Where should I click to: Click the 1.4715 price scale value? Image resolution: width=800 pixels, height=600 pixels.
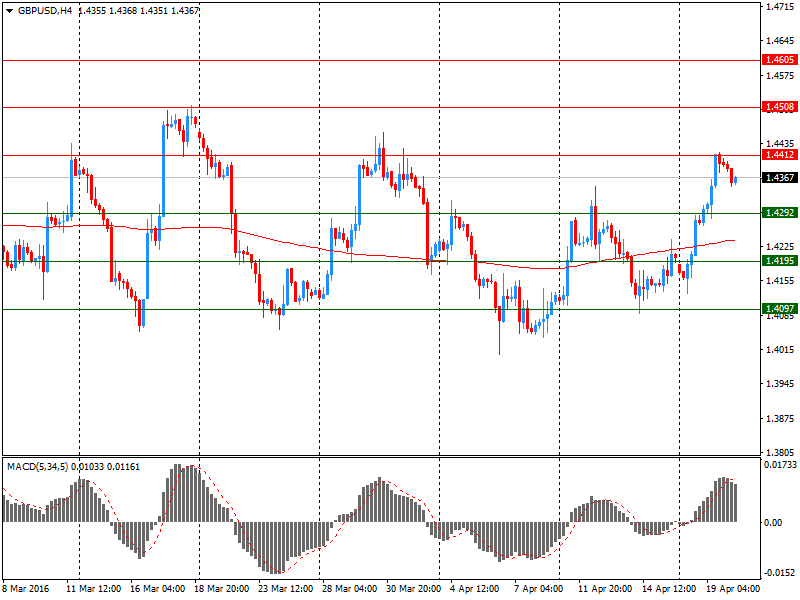(x=781, y=7)
